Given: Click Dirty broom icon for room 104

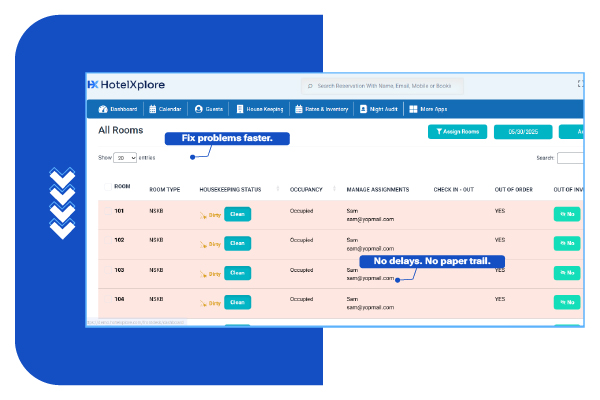Looking at the screenshot, I should (203, 304).
